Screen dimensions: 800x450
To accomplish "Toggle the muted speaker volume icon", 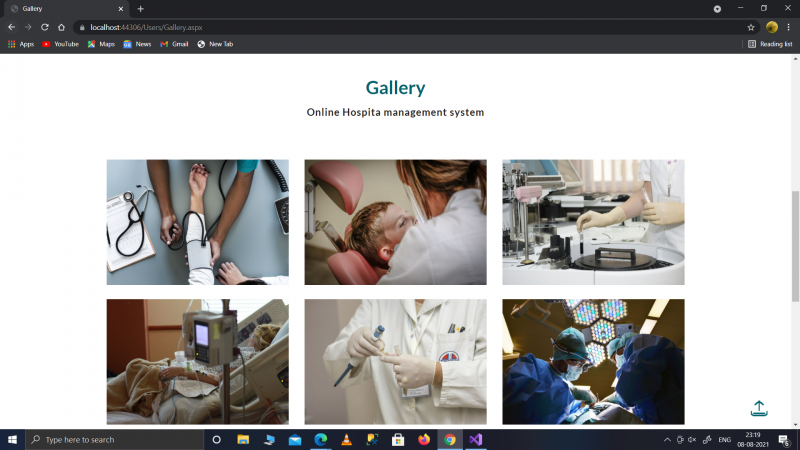I will tap(692, 439).
